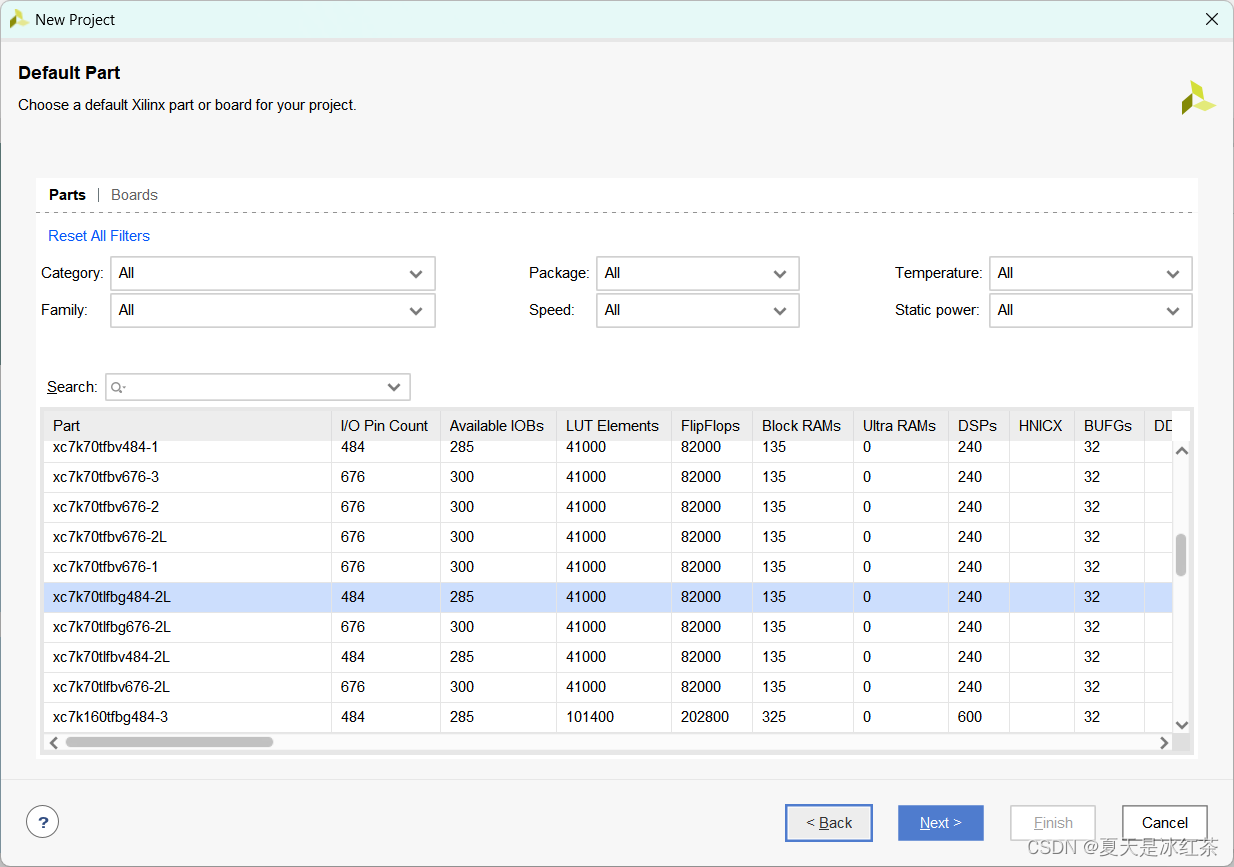Screen dimensions: 1234x867
Task: Click into the Search input field
Action: [257, 387]
